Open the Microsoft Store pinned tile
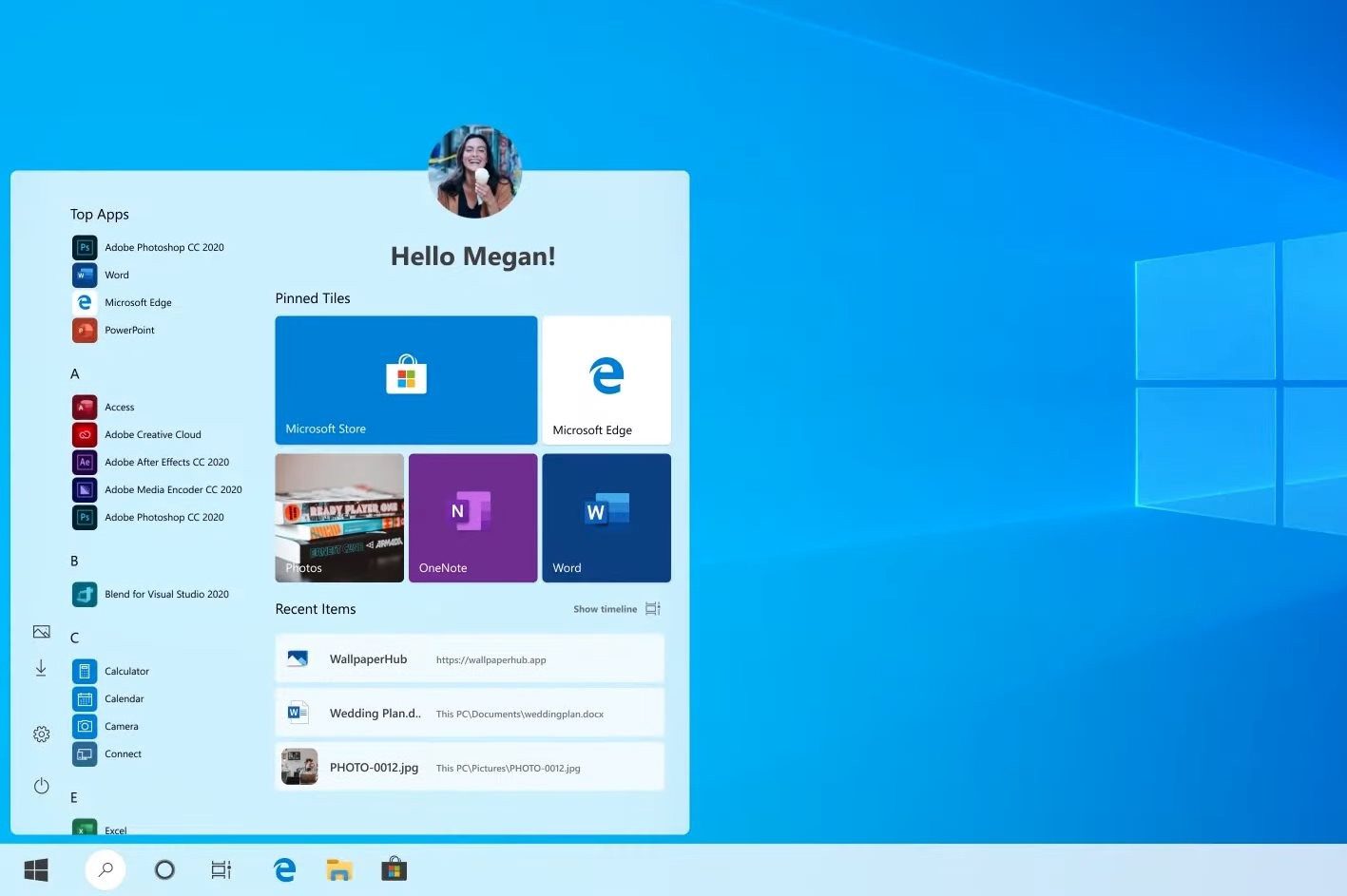1347x896 pixels. tap(406, 380)
